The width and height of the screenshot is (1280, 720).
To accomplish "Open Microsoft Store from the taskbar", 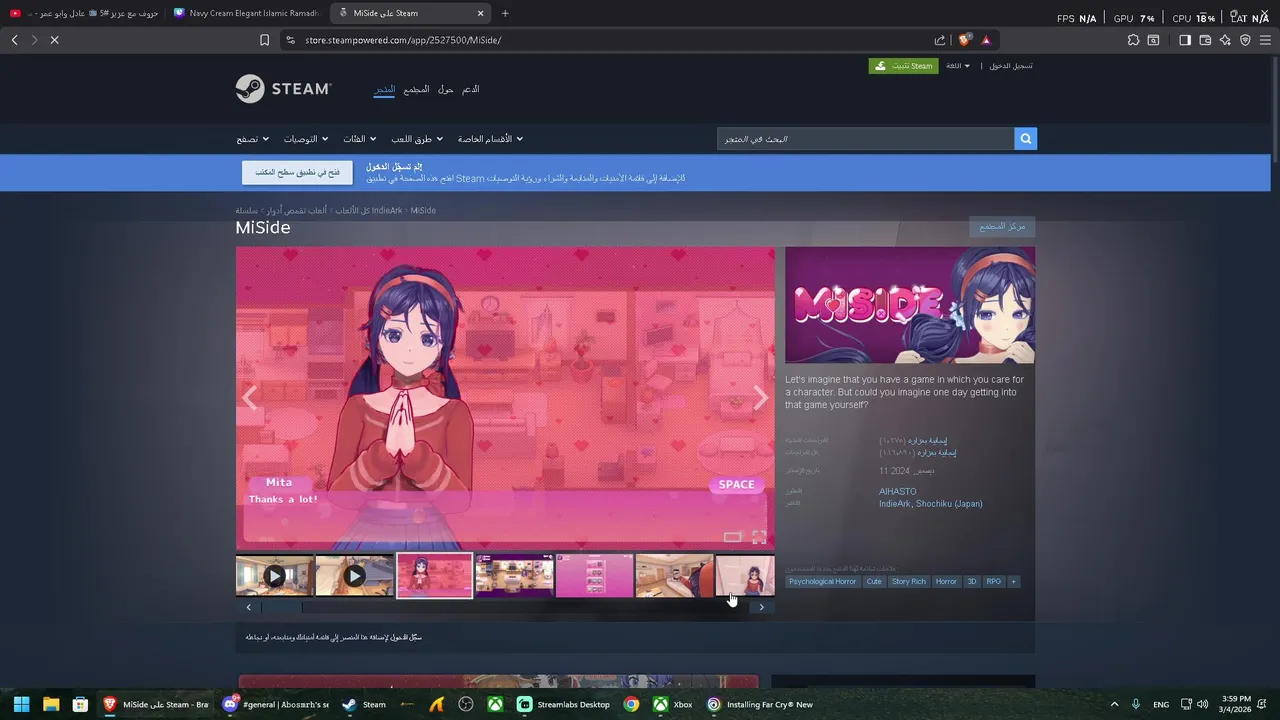I will click(x=80, y=704).
